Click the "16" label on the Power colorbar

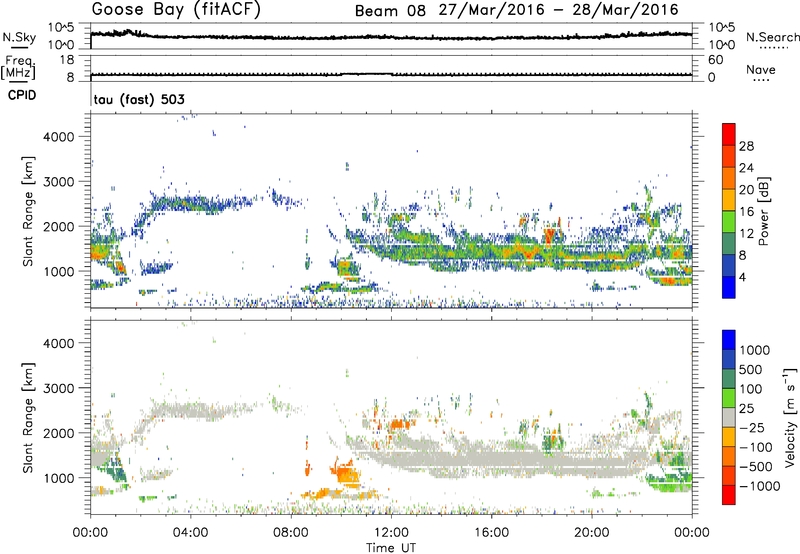[x=746, y=212]
